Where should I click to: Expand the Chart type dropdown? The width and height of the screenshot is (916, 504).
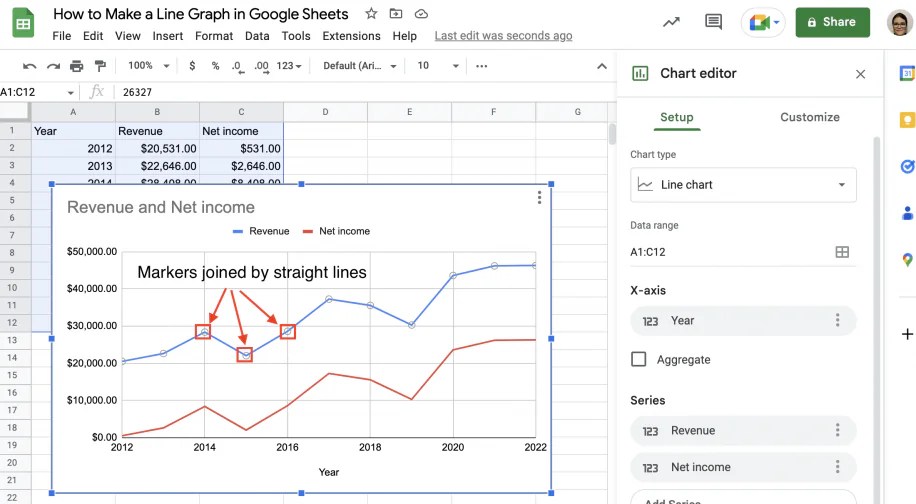(x=743, y=185)
